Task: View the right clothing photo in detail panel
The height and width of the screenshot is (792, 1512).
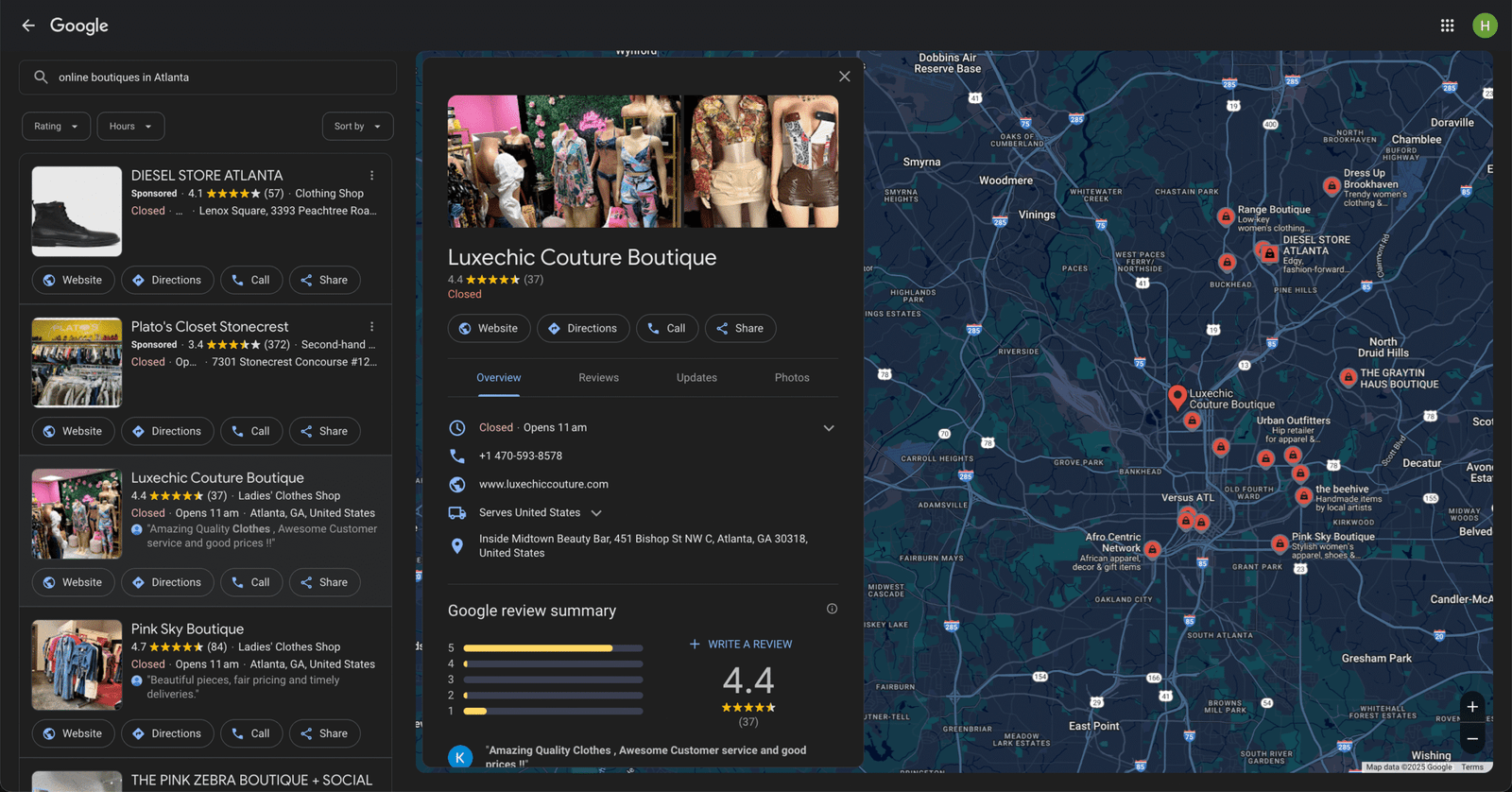Action: (761, 162)
